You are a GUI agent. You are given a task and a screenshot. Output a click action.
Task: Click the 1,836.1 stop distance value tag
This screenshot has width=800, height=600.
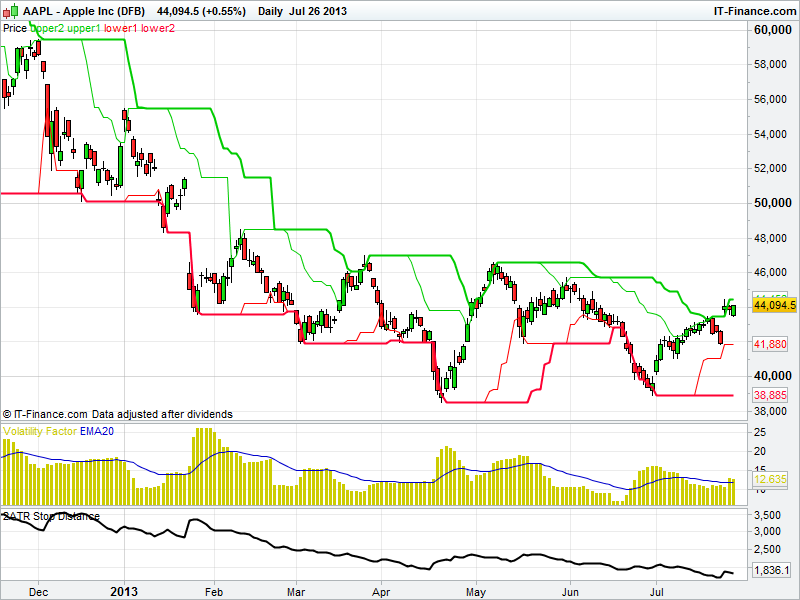click(771, 570)
